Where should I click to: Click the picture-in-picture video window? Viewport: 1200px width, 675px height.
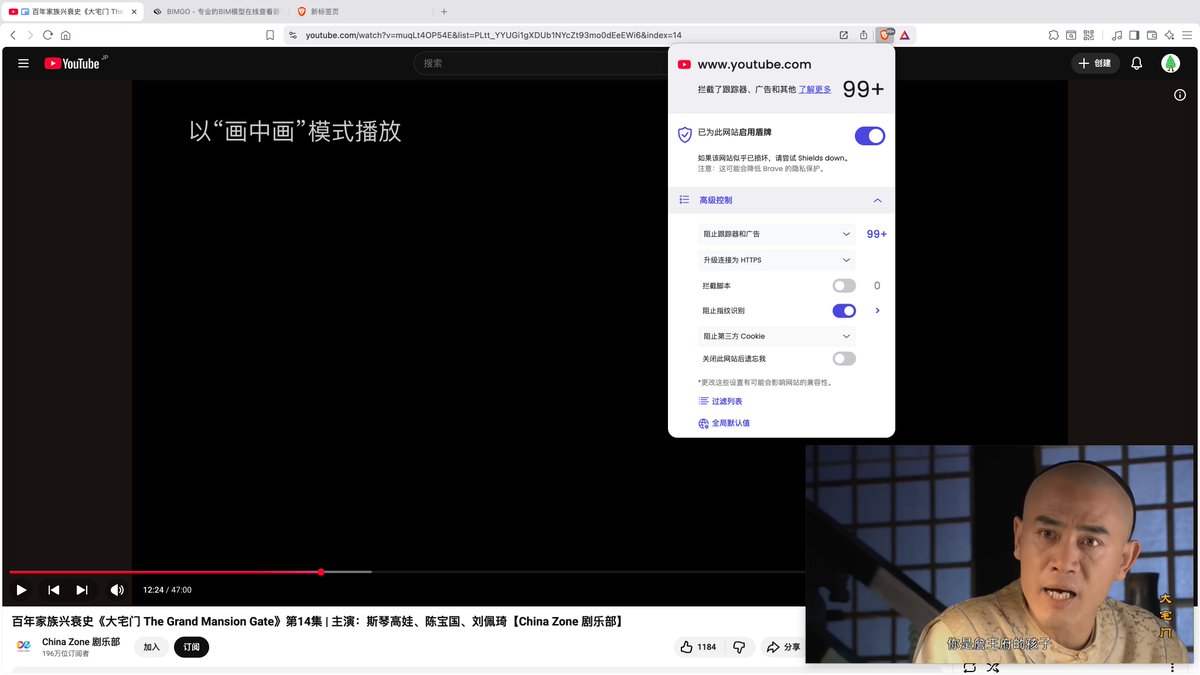1000,554
